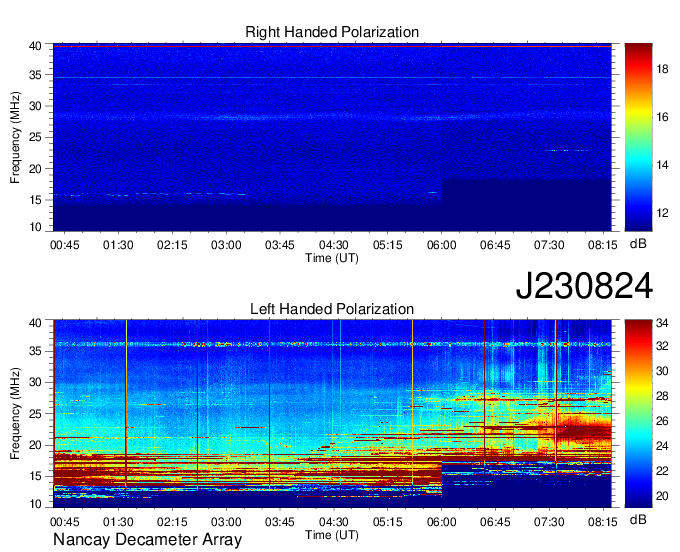Click Frequency (MHz) label of right-handed plot

[x=15, y=137]
